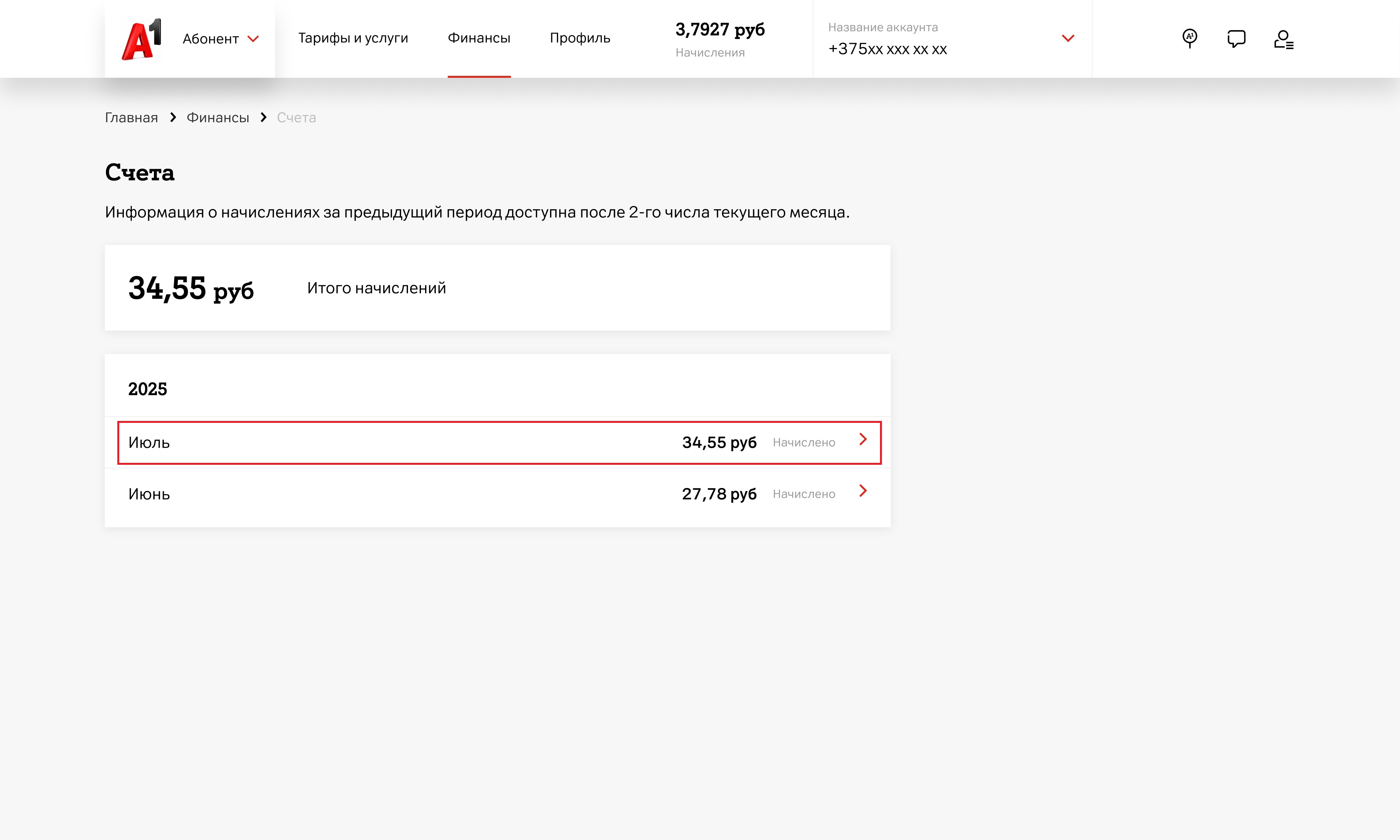The height and width of the screenshot is (840, 1400).
Task: Open the Тарифы и услуги menu
Action: point(352,38)
